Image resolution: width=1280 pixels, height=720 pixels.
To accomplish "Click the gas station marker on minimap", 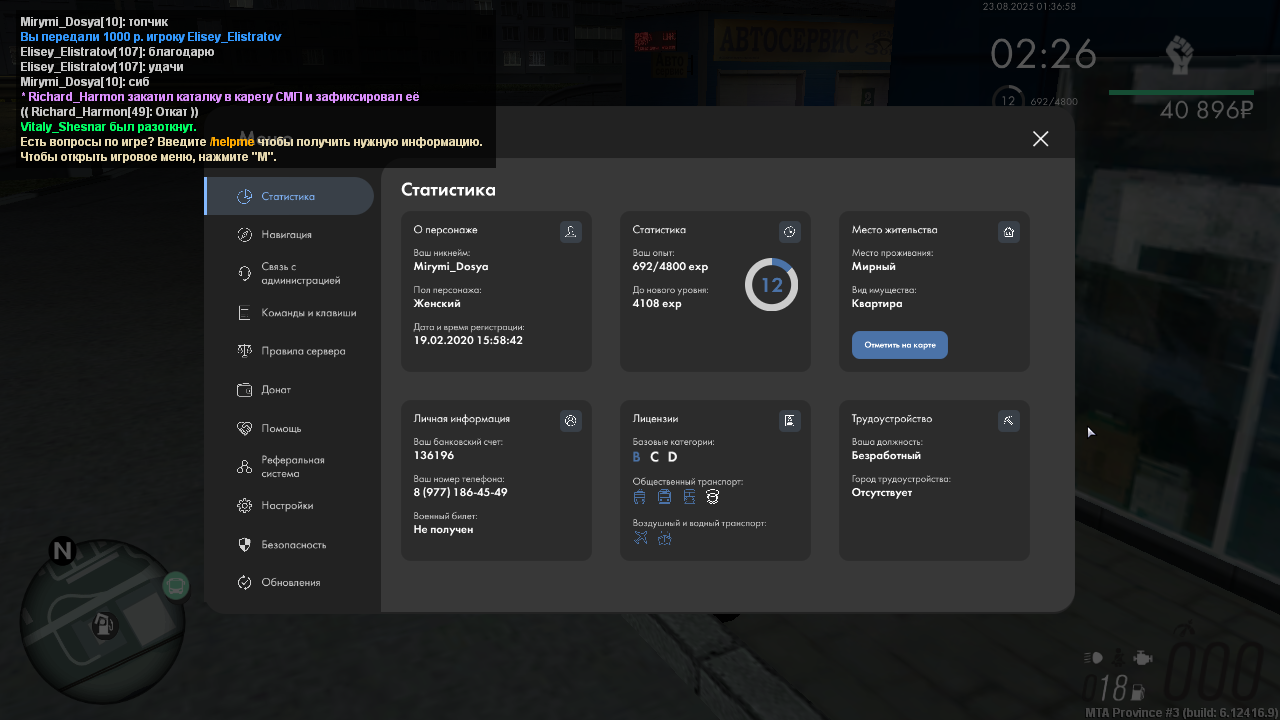I will coord(103,627).
